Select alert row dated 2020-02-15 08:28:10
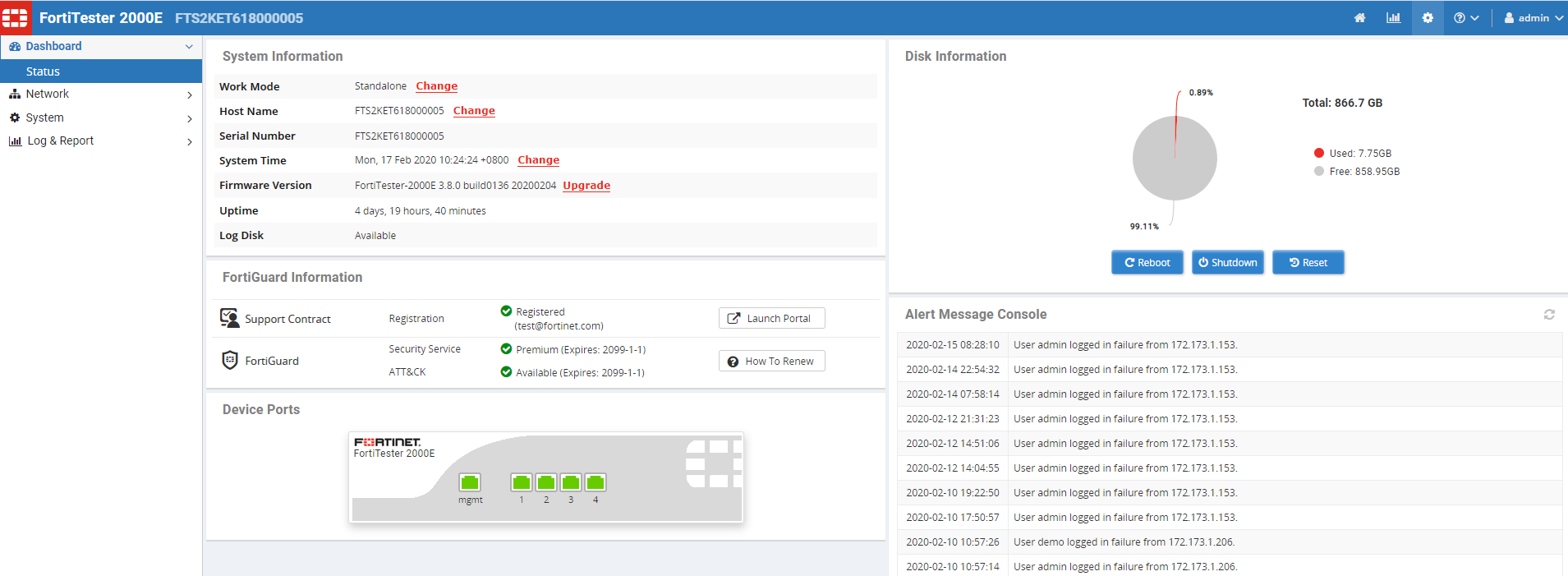 1230,345
